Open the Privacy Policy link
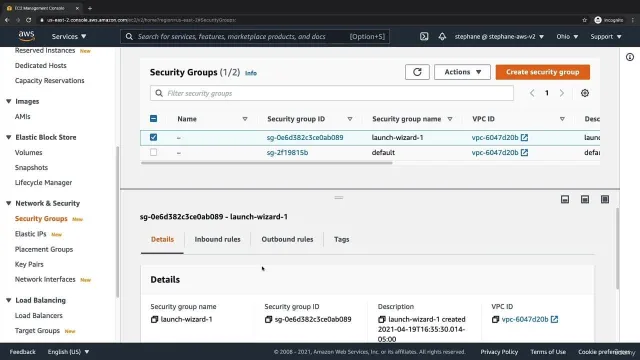 click(499, 352)
